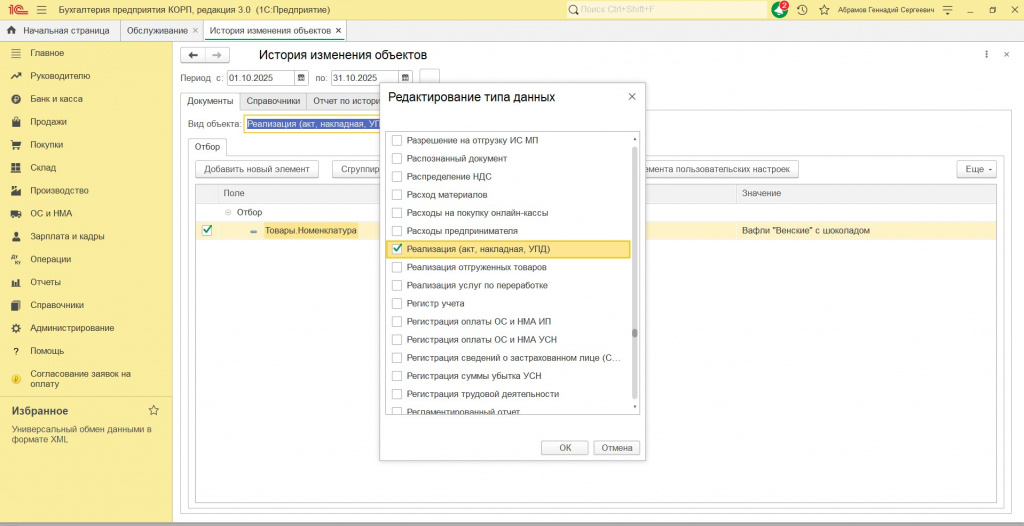1024x526 pixels.
Task: Open the Главное section icon
Action: (16, 53)
